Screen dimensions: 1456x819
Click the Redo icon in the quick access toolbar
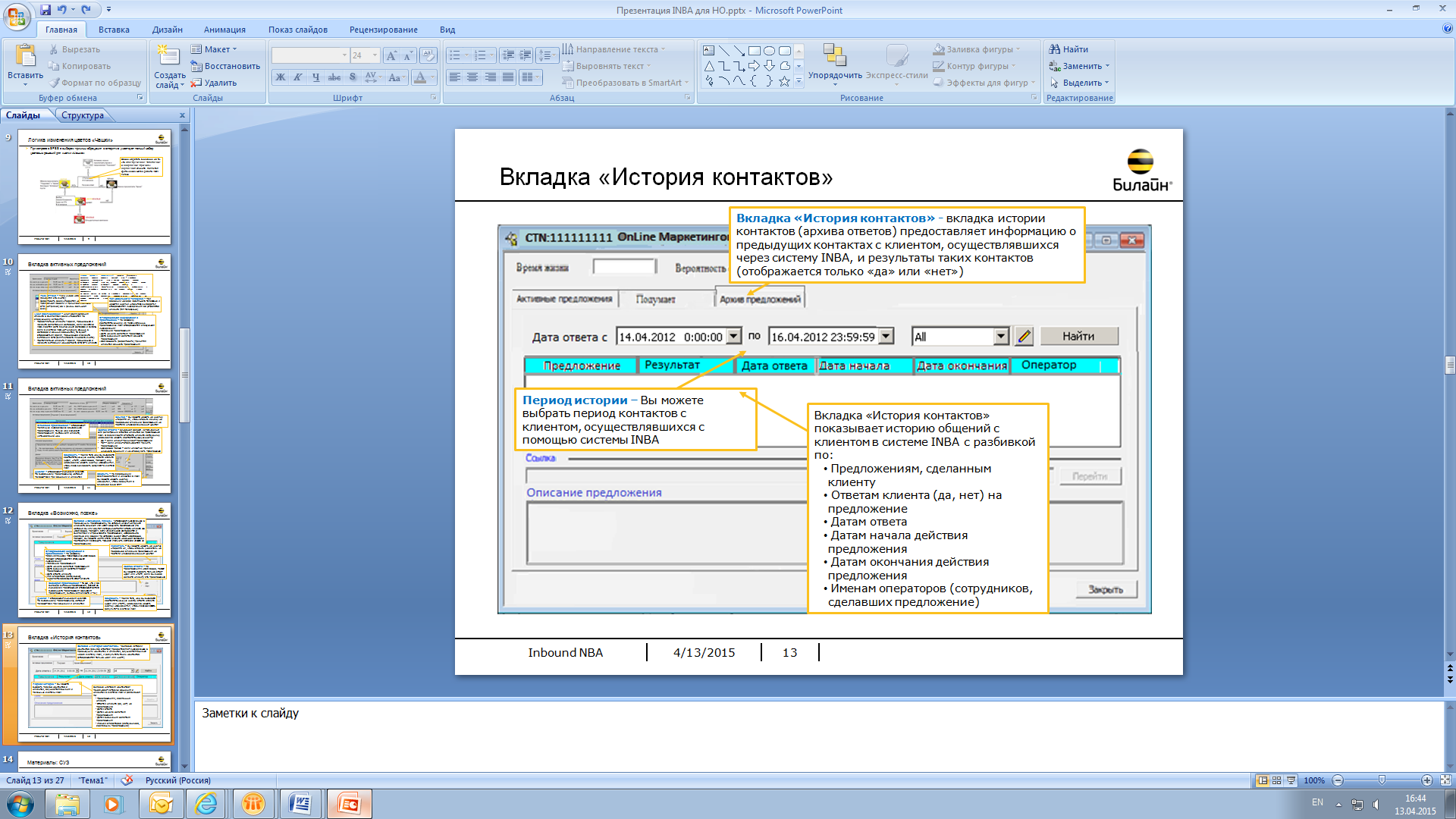(x=86, y=10)
